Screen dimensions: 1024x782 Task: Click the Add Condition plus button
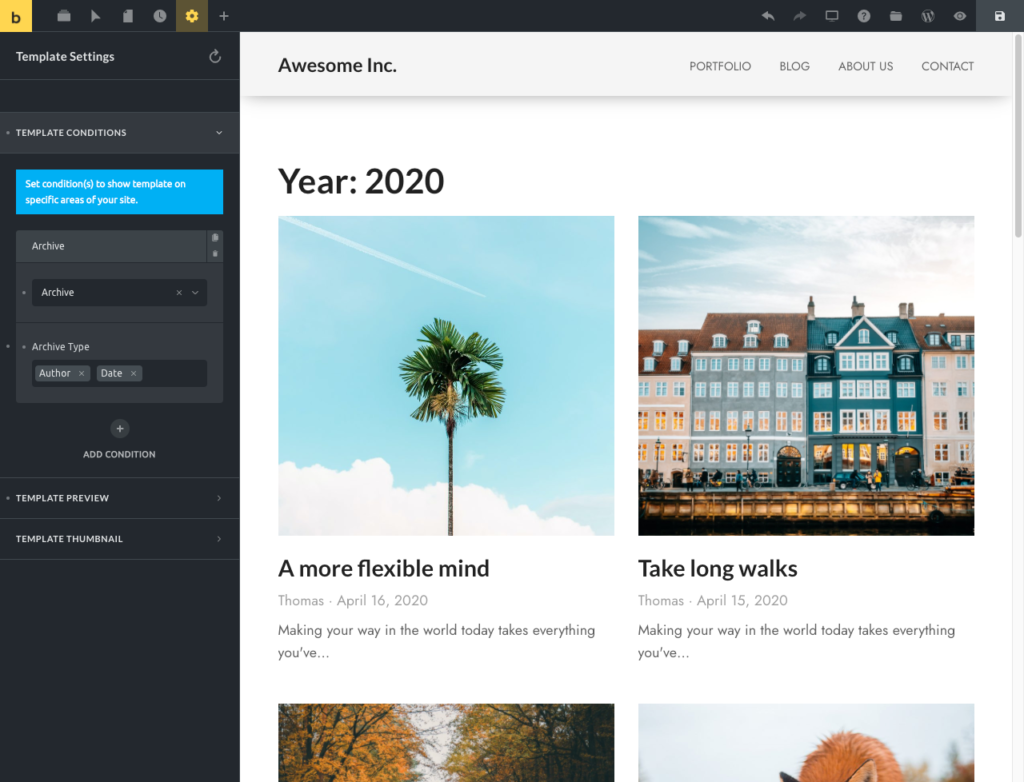click(119, 429)
